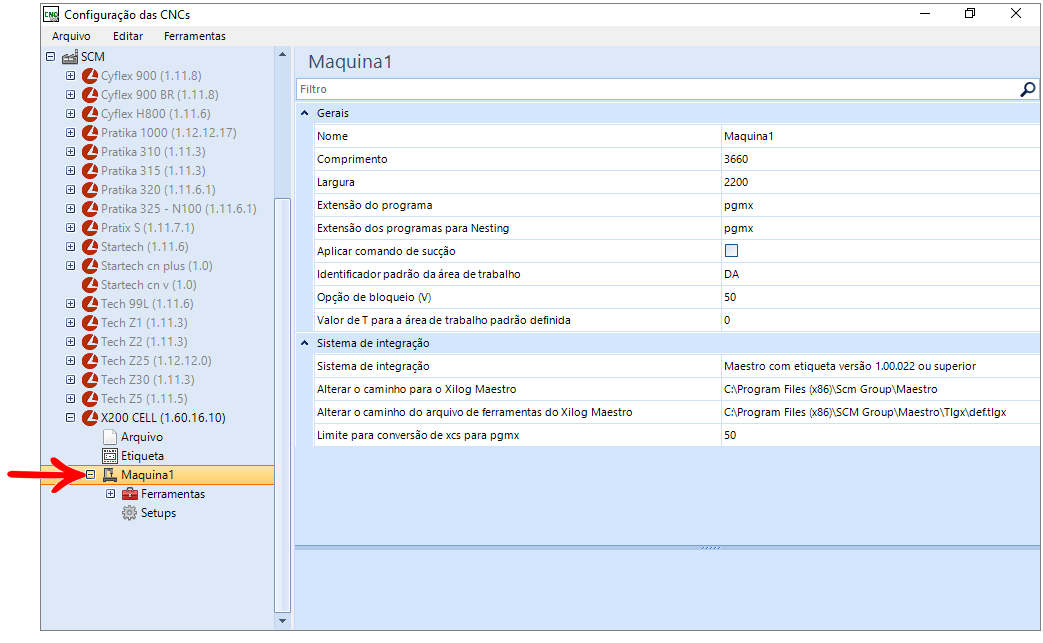Screen dimensions: 1043x643
Task: Click the Tech Z25 machine icon
Action: 90,360
